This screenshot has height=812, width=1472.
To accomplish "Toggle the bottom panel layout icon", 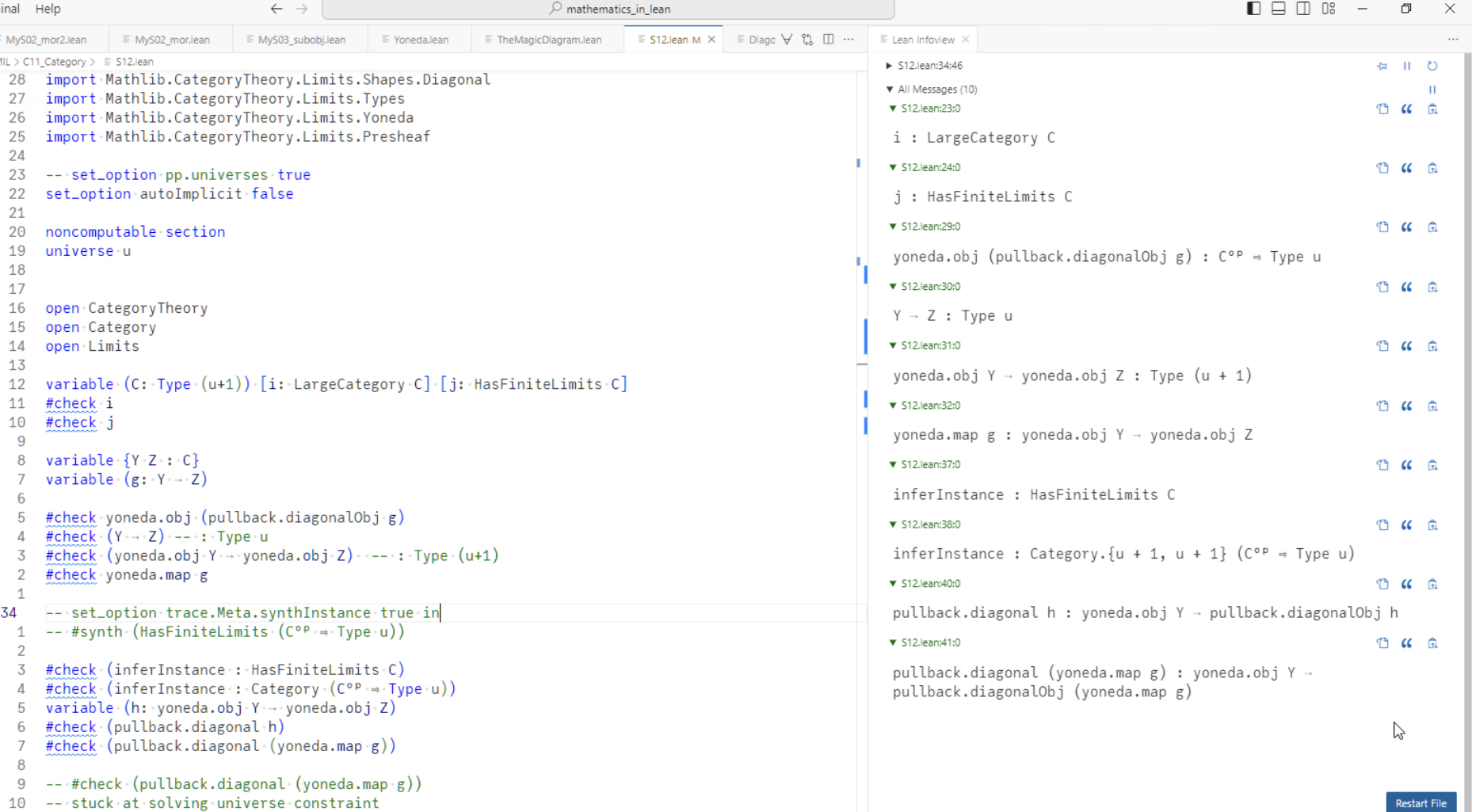I will tap(1278, 9).
